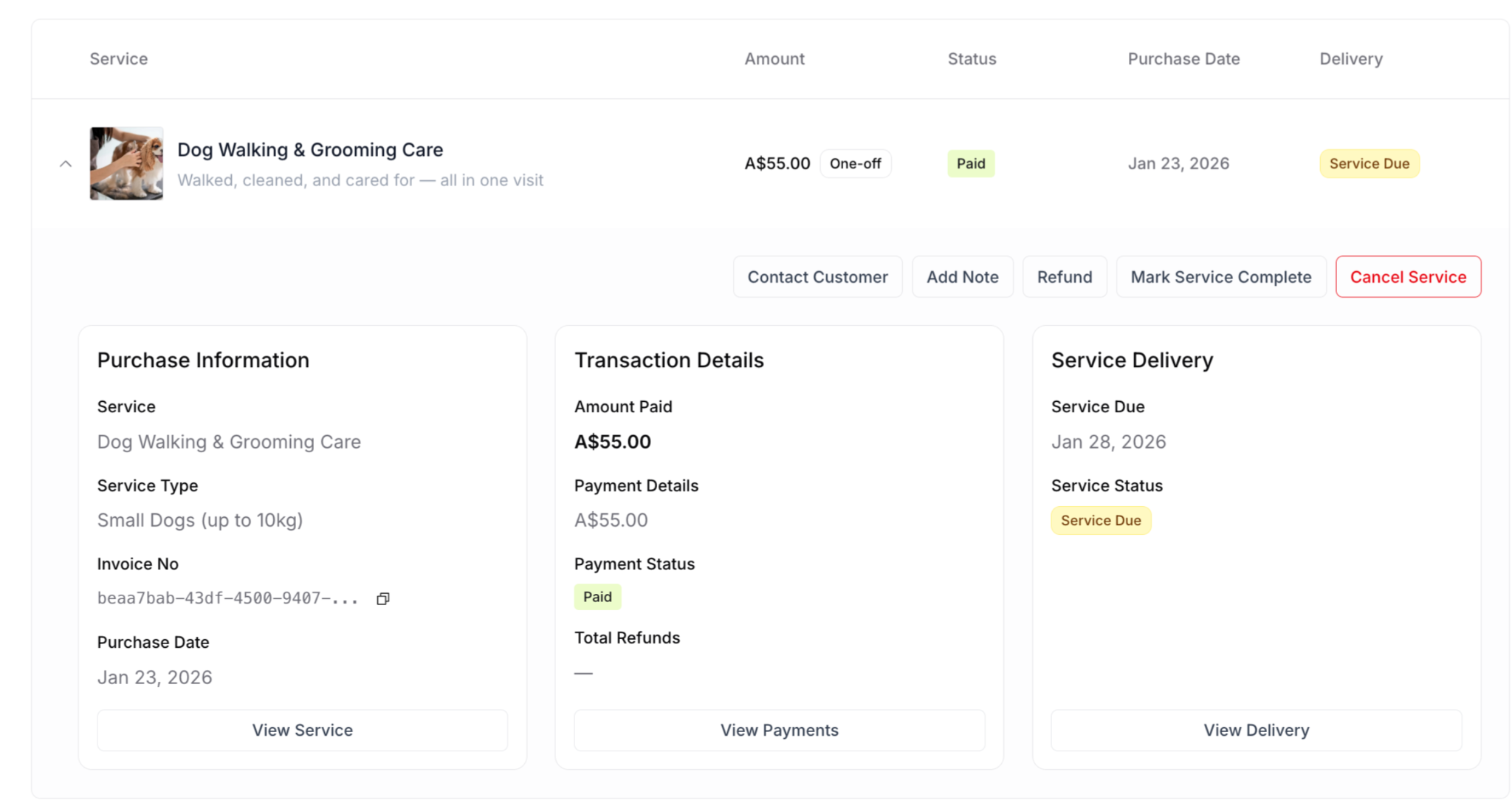Collapse the Dog Walking service row

66,164
